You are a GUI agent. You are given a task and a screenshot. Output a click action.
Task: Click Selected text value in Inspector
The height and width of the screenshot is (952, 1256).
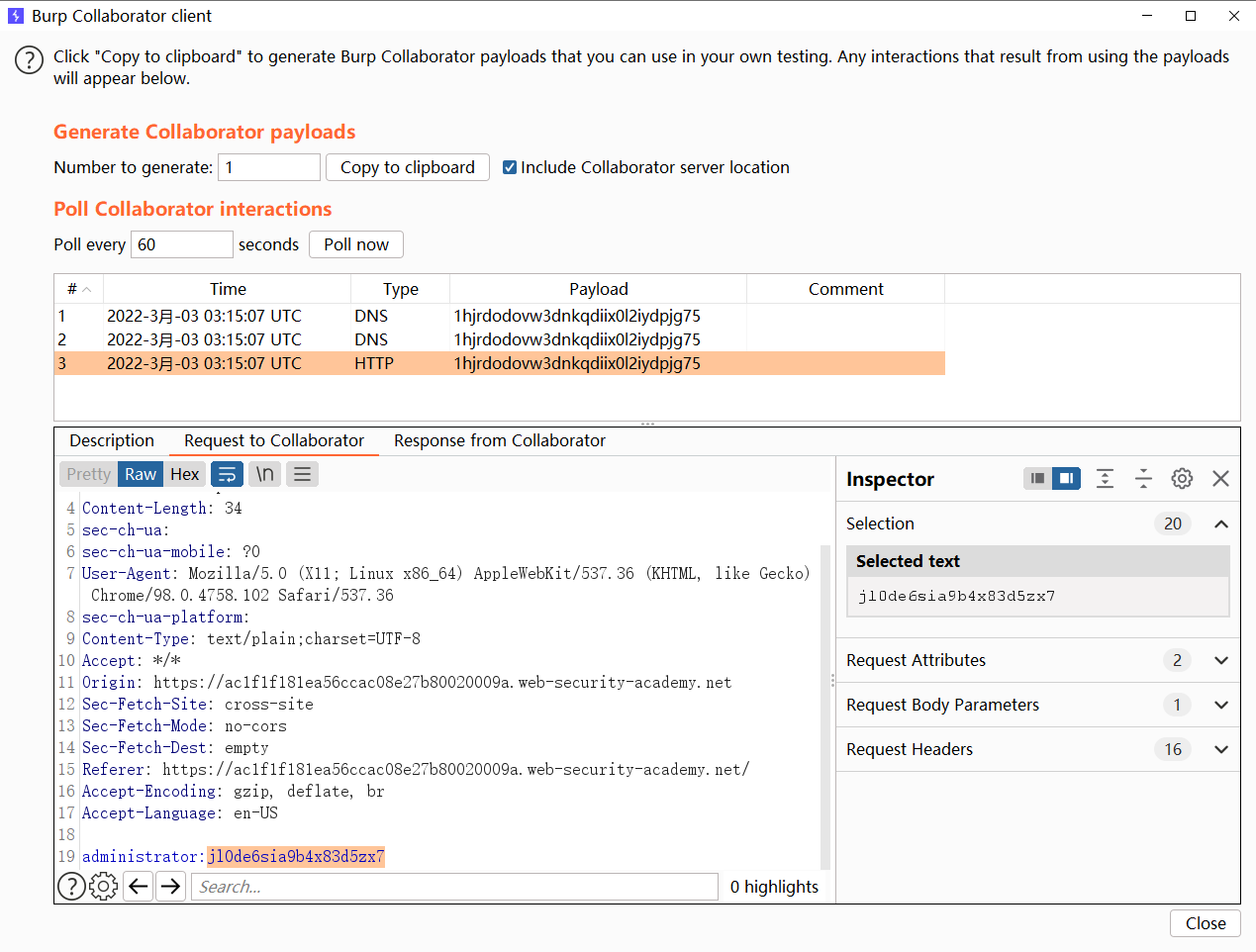[x=957, y=596]
